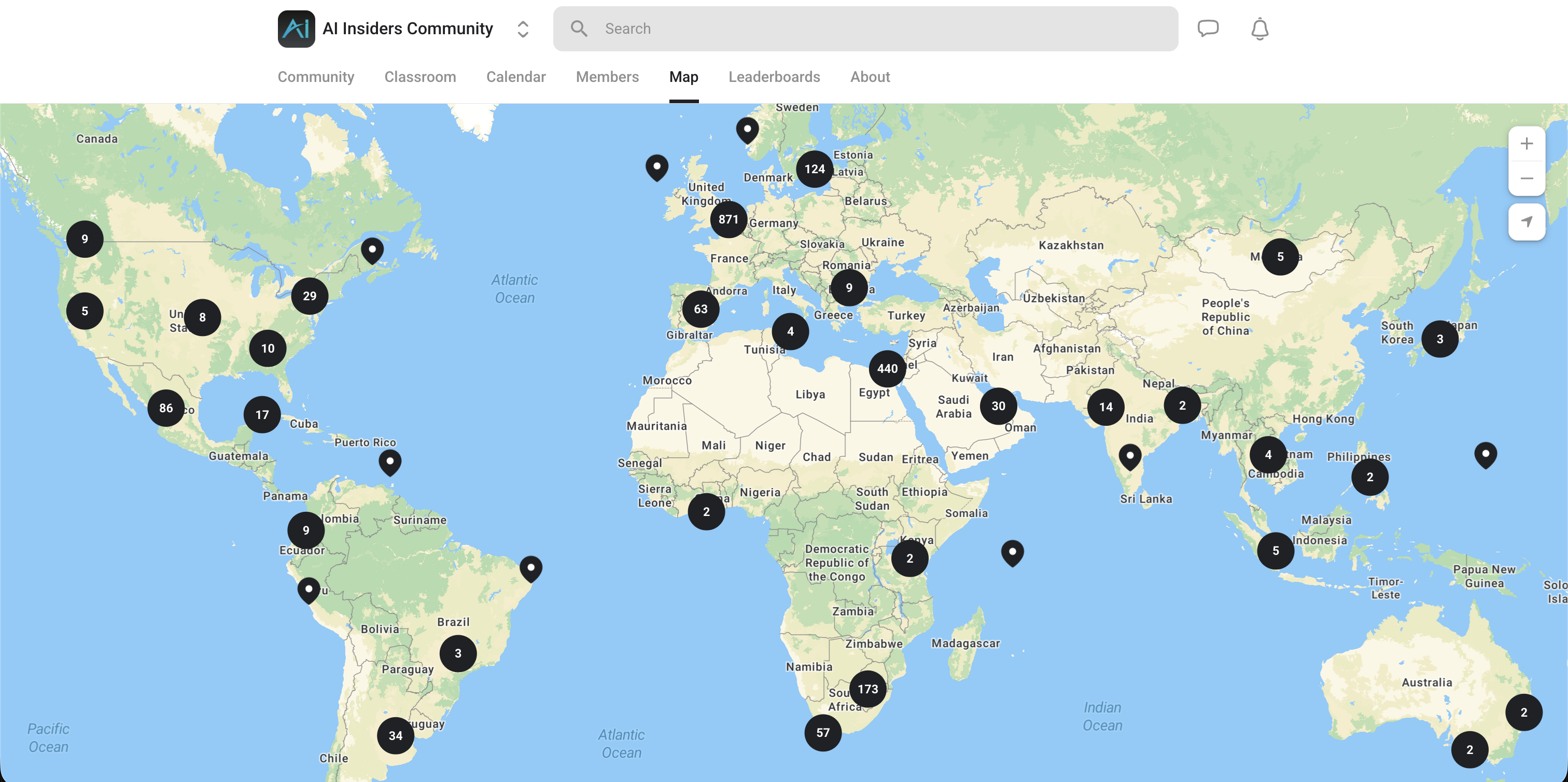
Task: Open the 4 cluster near Cambodia
Action: point(1267,454)
